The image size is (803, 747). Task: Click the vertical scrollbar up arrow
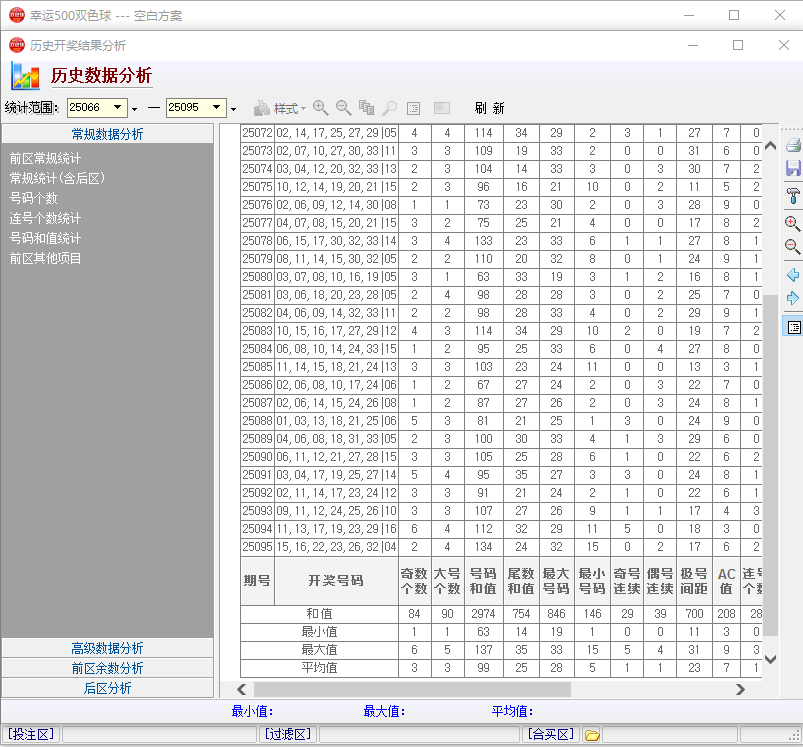pyautogui.click(x=769, y=145)
